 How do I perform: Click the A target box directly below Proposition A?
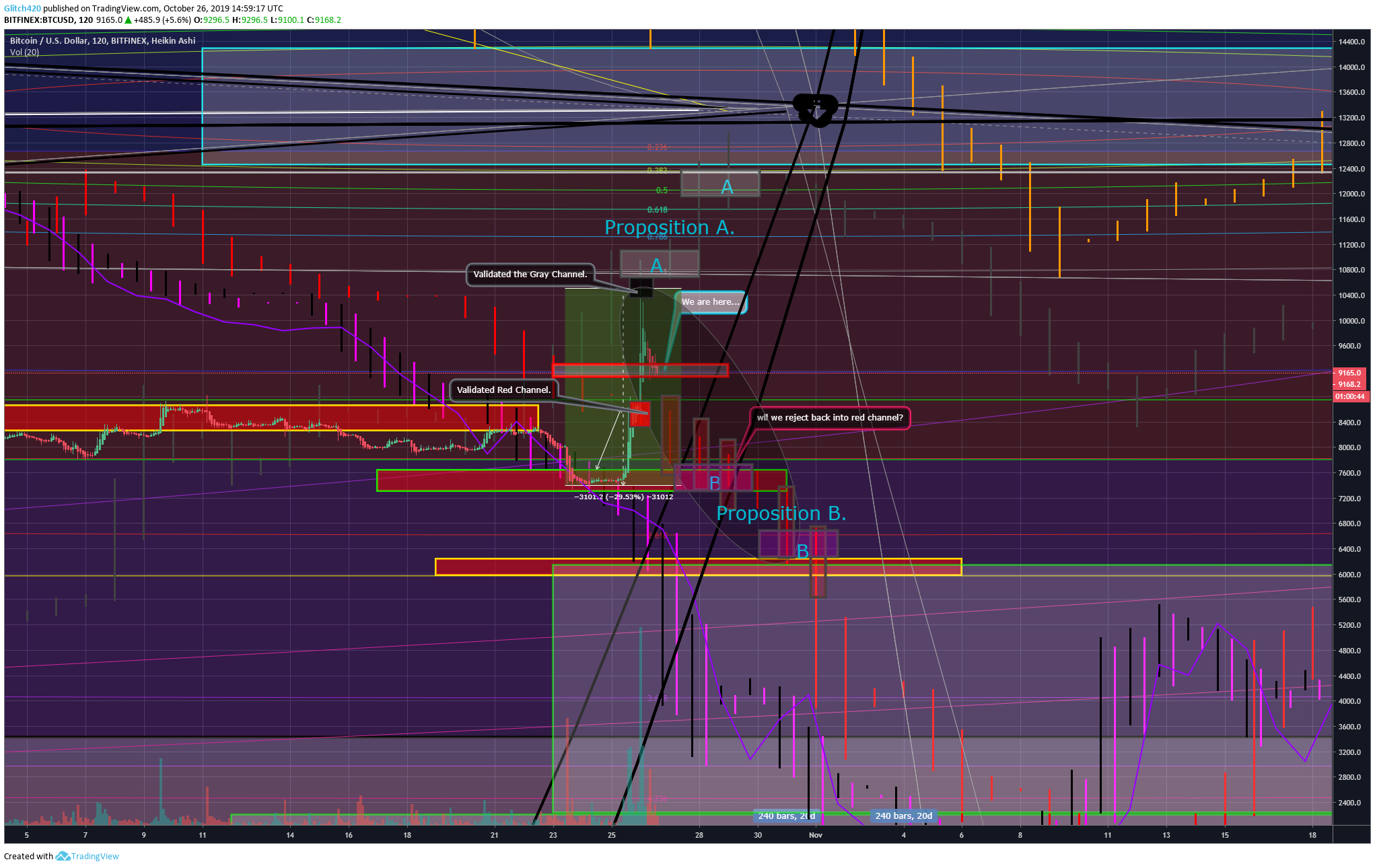(659, 264)
